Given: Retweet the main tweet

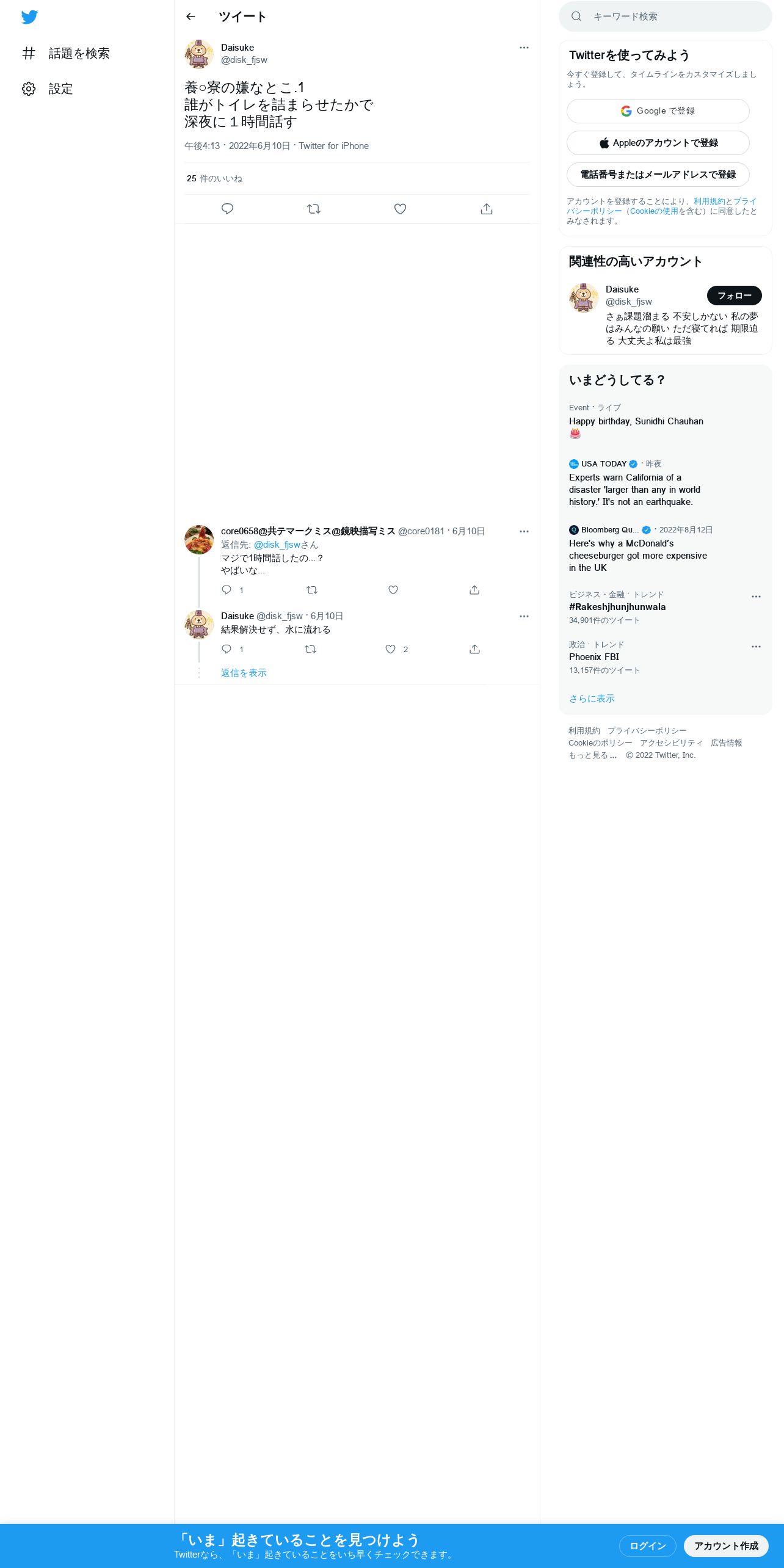Looking at the screenshot, I should 314,209.
